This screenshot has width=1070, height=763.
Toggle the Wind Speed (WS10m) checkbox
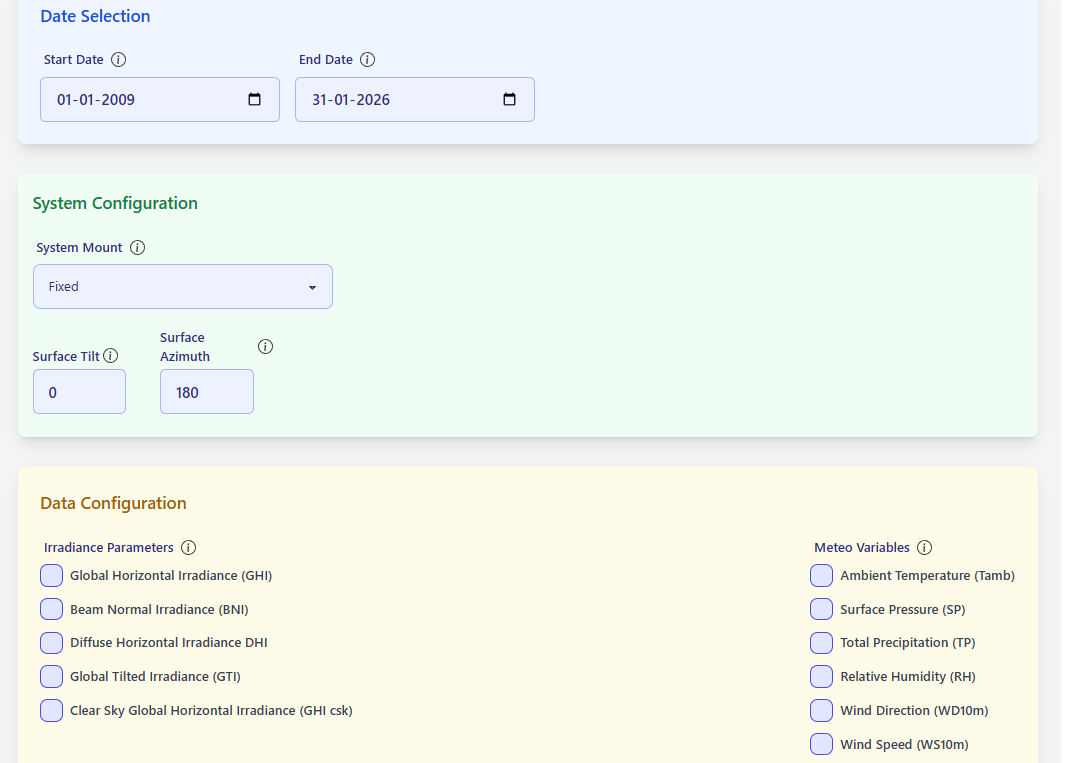pos(821,744)
